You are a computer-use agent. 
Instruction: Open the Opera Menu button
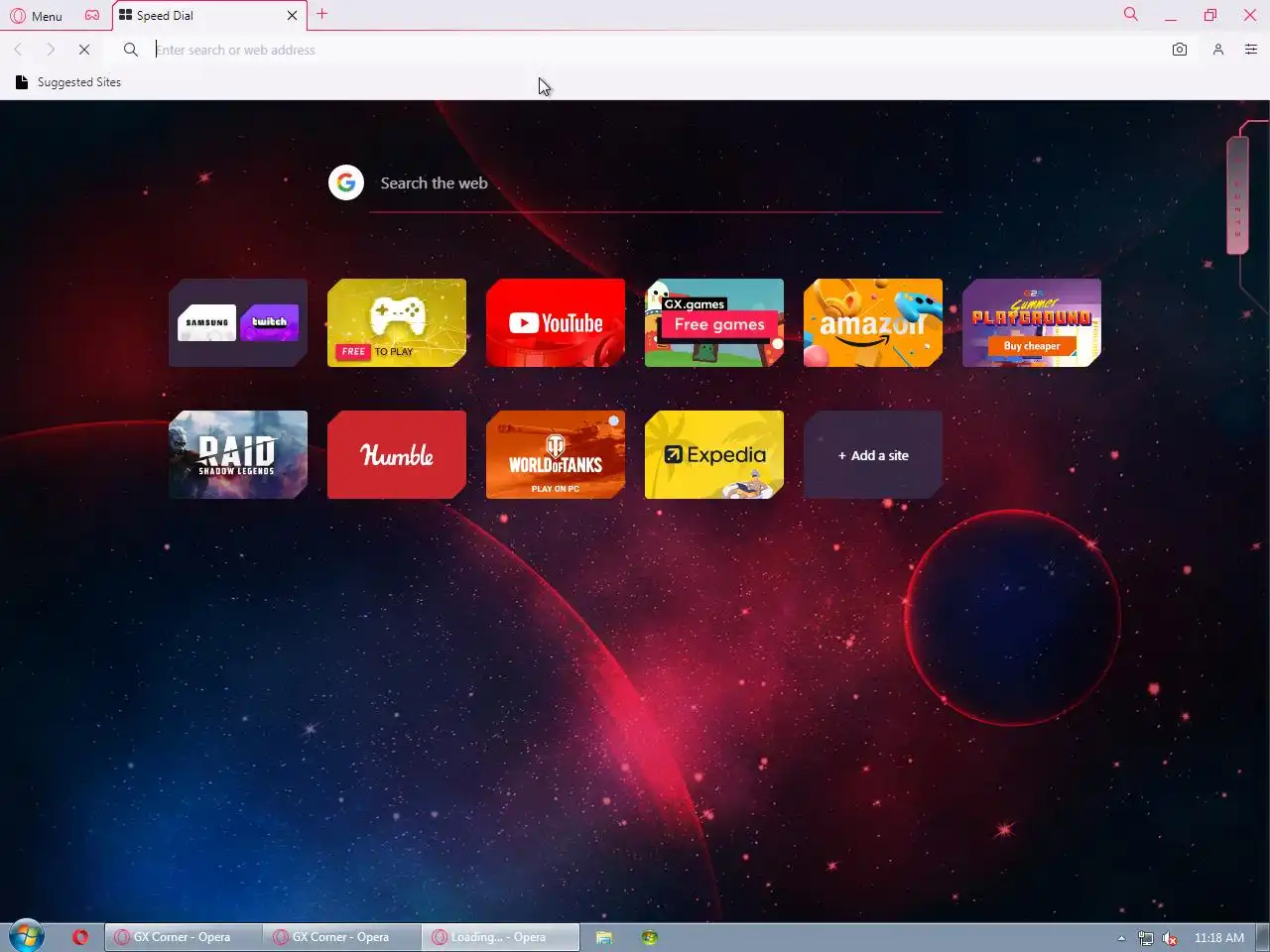coord(37,16)
